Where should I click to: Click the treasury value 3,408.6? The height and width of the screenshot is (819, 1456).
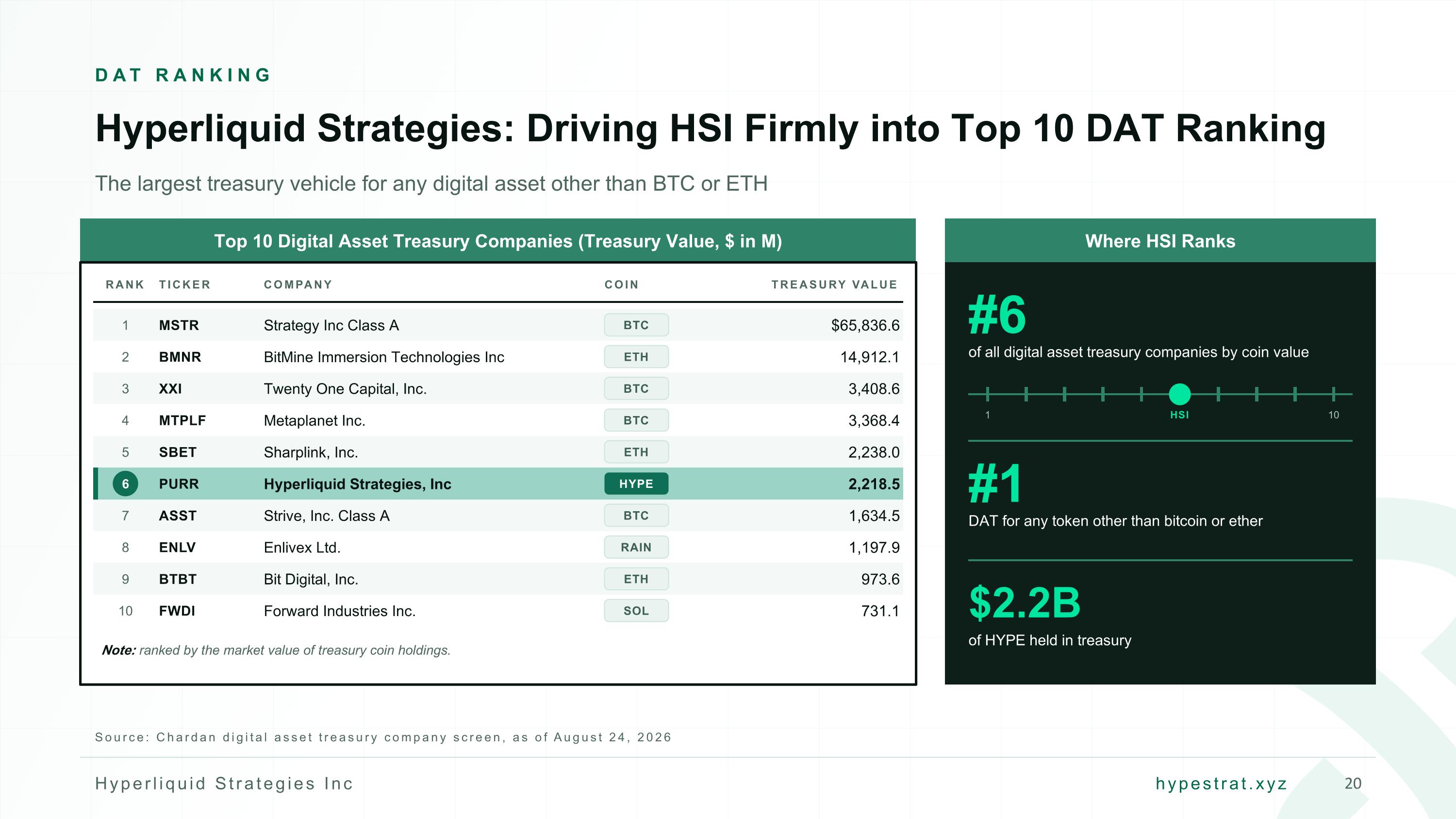click(874, 388)
